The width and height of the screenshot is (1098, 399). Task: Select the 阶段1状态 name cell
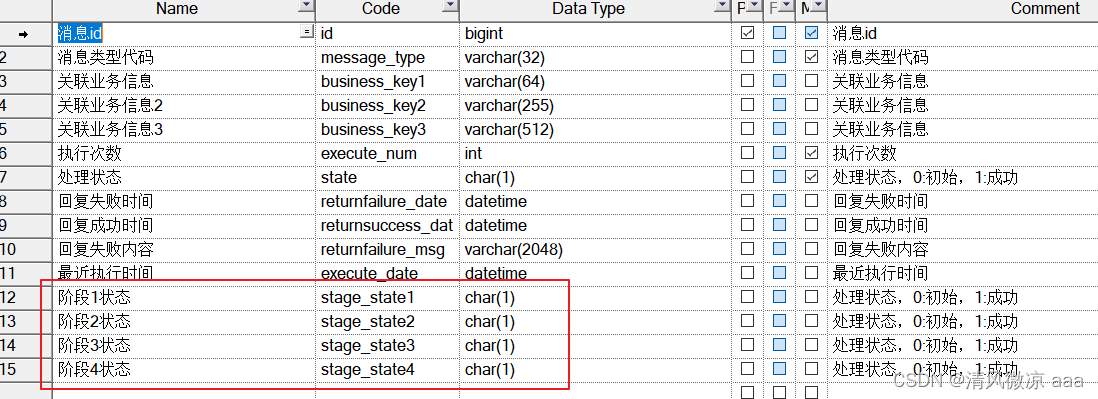point(183,297)
